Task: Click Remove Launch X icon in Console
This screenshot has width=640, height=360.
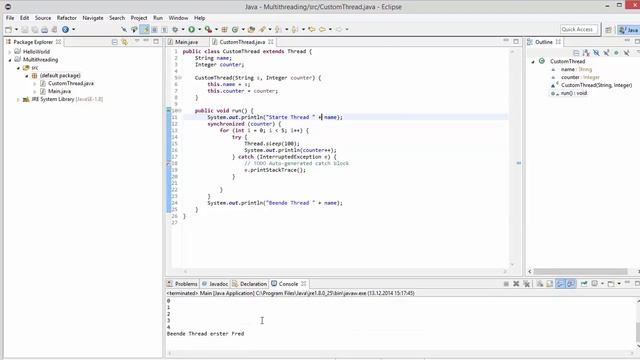Action: coord(516,284)
